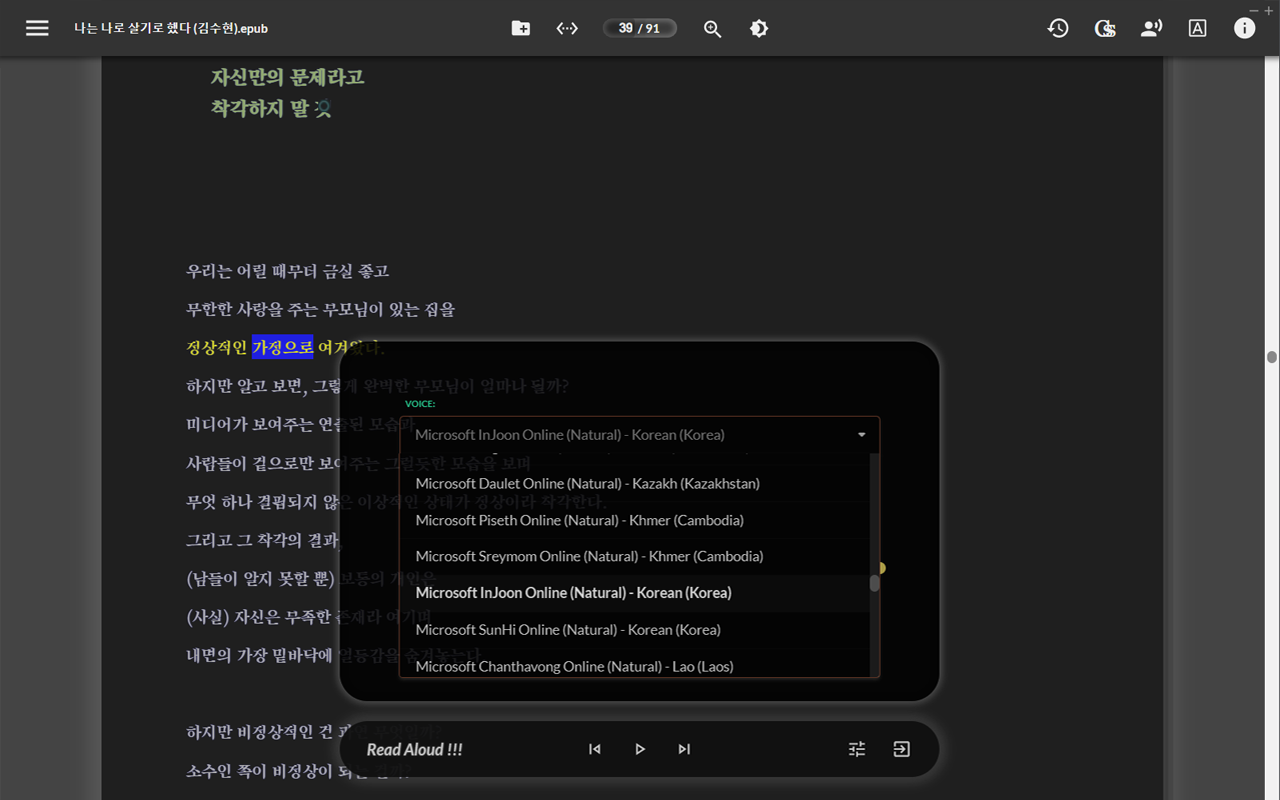Skip to the next sentence
The height and width of the screenshot is (800, 1280).
tap(684, 748)
